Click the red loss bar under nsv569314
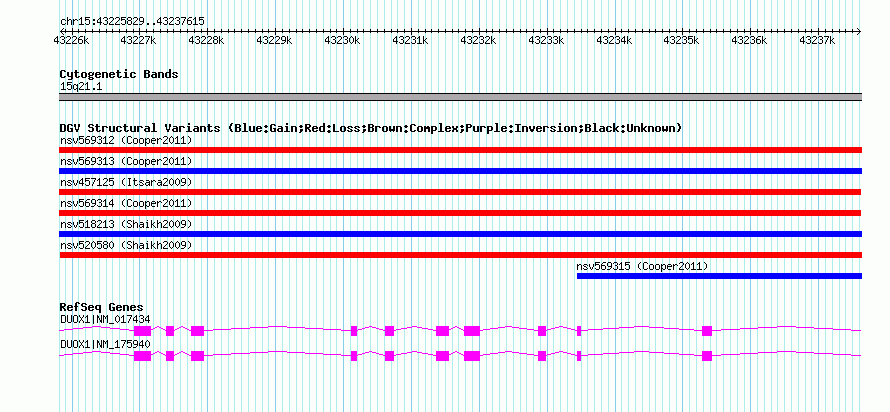Viewport: 890px width, 412px height. (460, 213)
